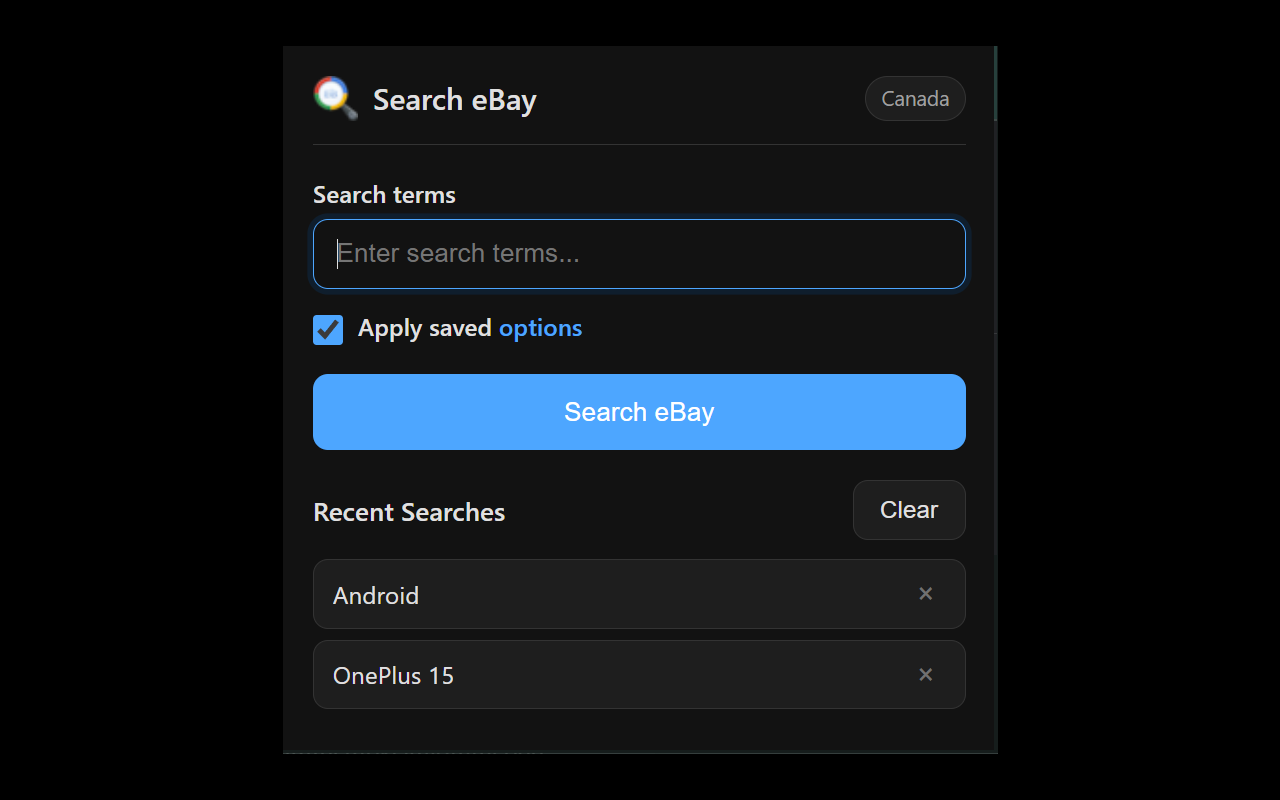Clear all recent searches
This screenshot has height=800, width=1280.
[909, 510]
